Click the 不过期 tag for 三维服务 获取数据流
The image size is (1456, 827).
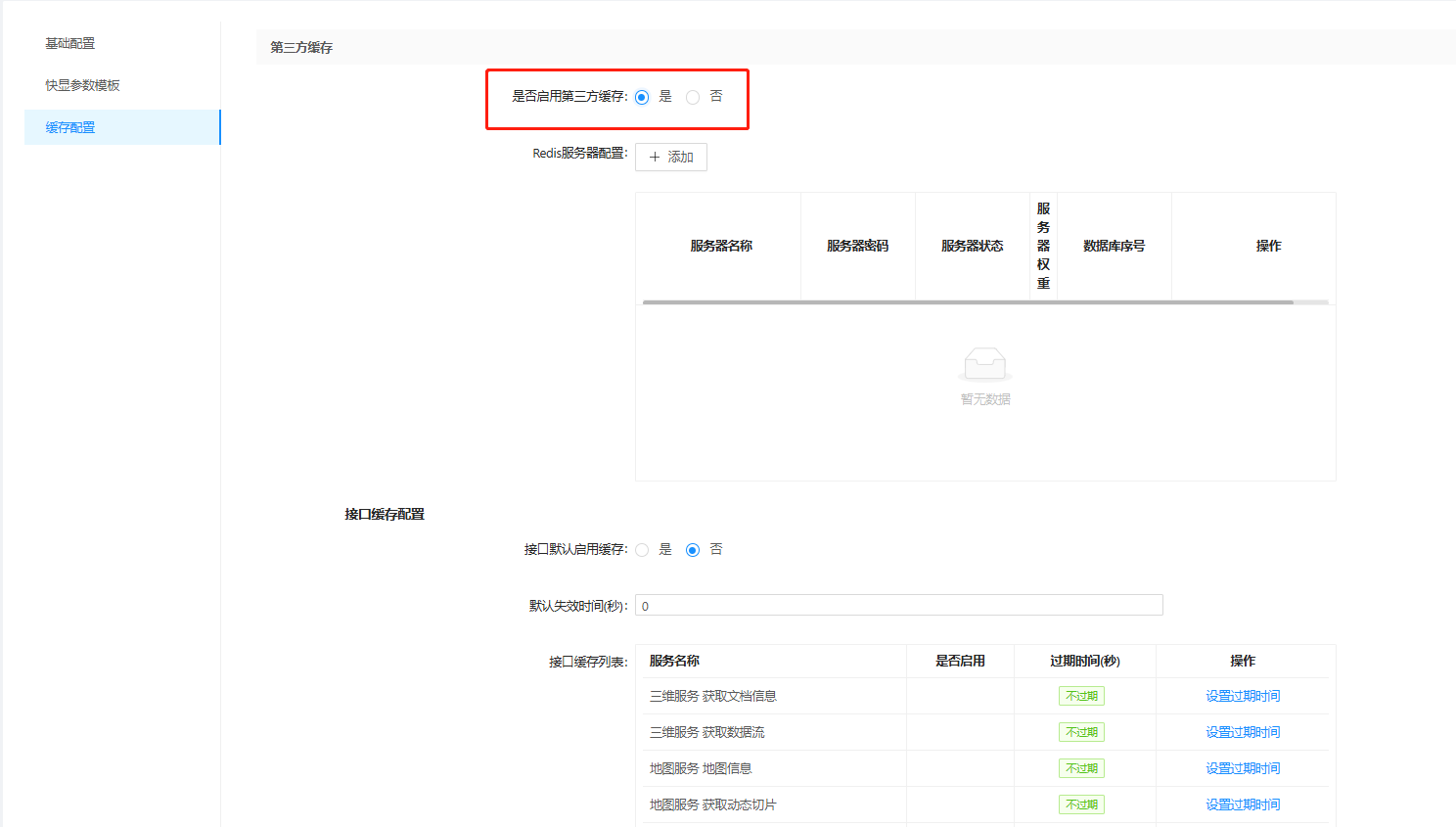pos(1081,732)
